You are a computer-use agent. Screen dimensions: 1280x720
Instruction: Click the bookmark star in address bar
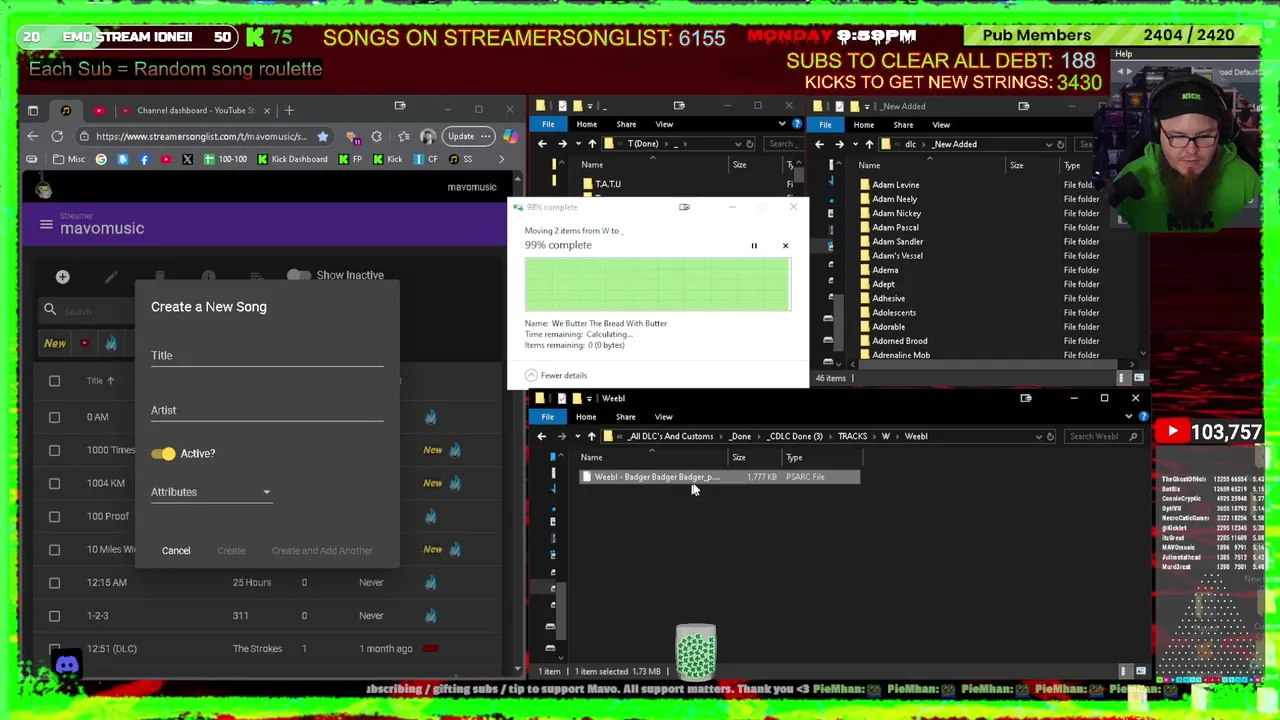point(322,136)
